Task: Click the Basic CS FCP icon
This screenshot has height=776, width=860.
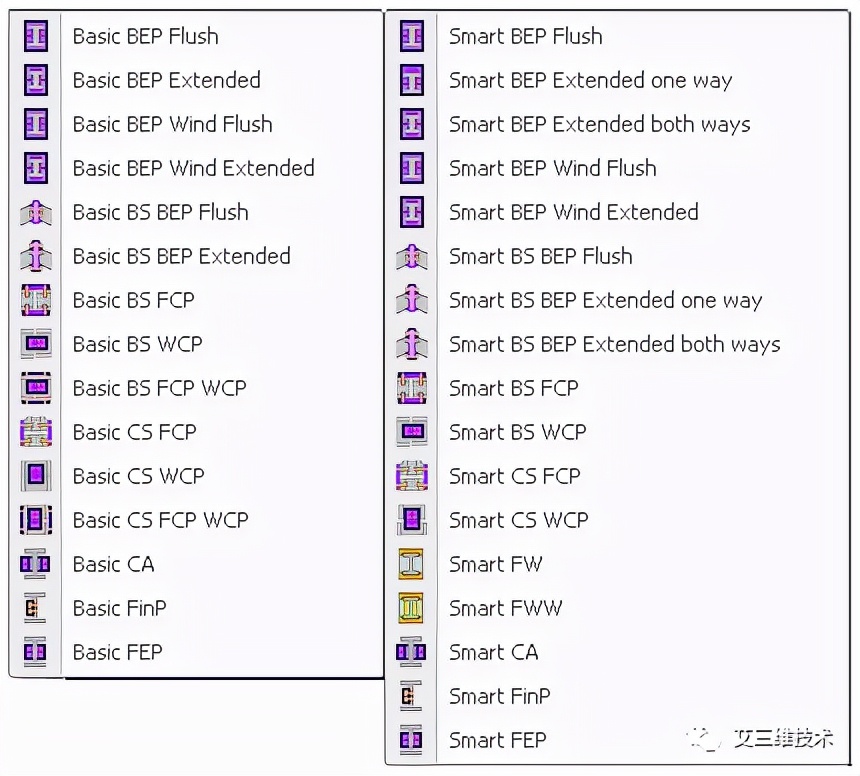Action: tap(35, 432)
